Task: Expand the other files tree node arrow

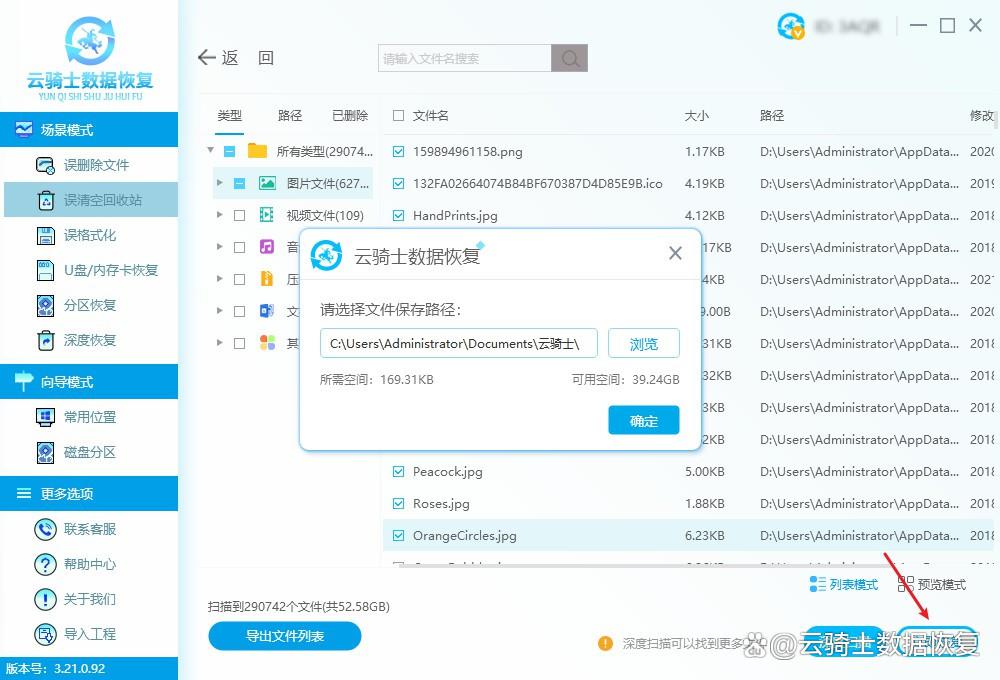Action: point(219,343)
